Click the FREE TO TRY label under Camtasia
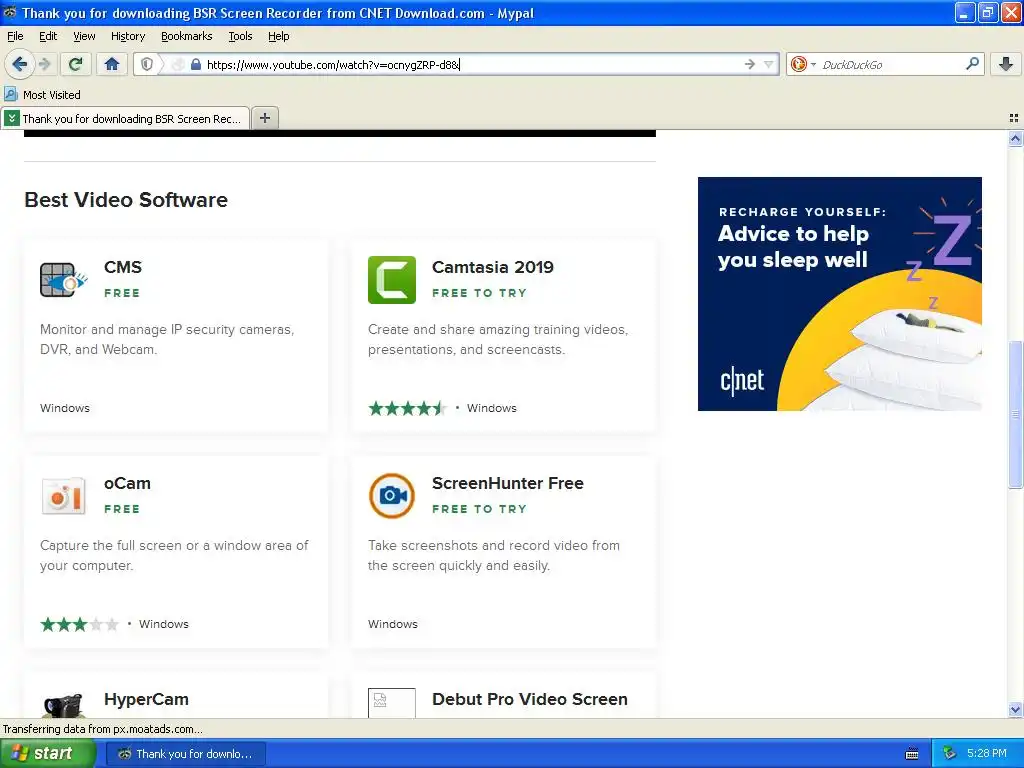1024x768 pixels. (479, 293)
